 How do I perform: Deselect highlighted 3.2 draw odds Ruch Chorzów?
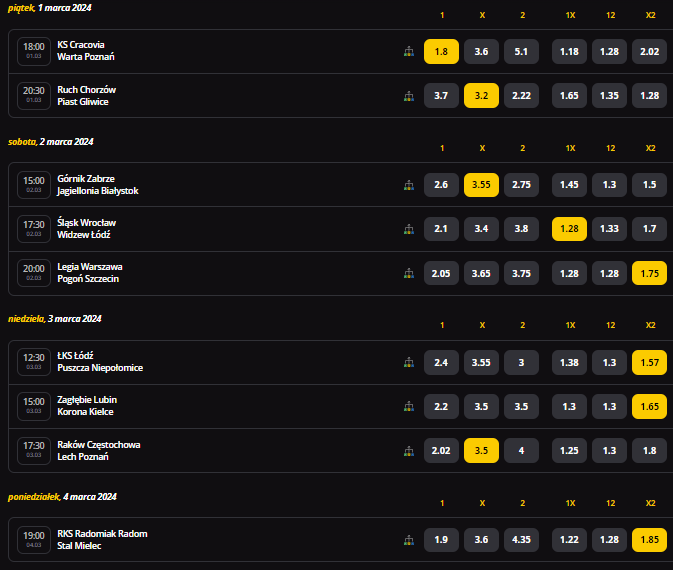point(481,95)
